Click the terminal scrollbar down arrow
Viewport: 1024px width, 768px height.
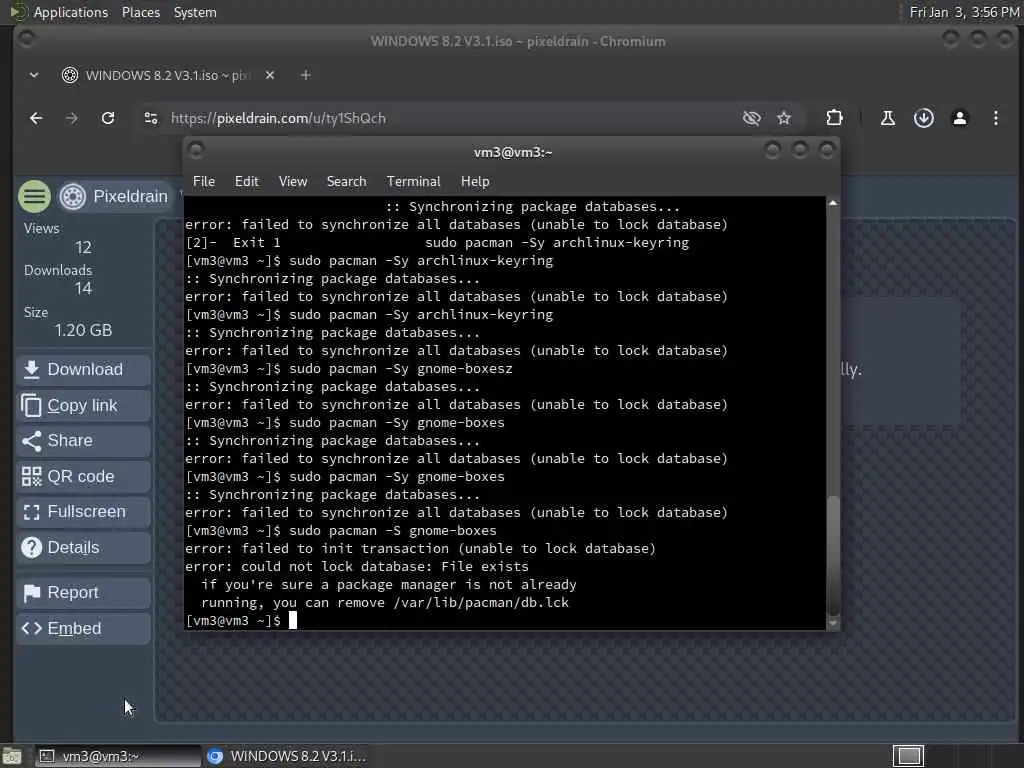pos(833,624)
